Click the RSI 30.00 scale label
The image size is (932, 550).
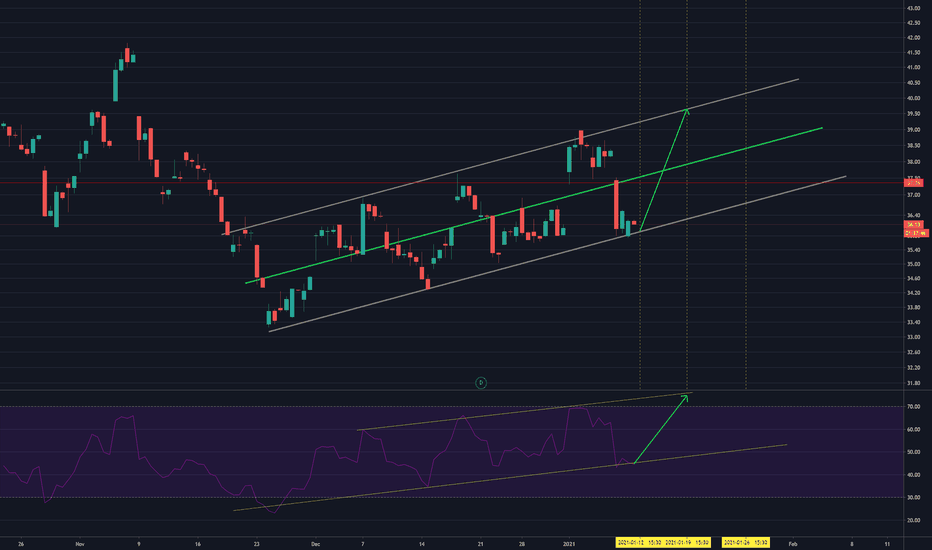pyautogui.click(x=914, y=497)
